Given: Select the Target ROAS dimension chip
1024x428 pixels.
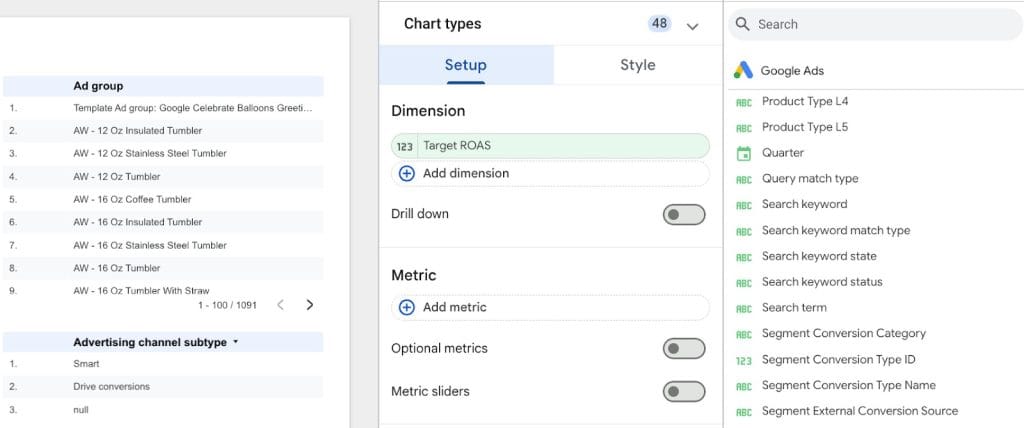Looking at the screenshot, I should (550, 146).
